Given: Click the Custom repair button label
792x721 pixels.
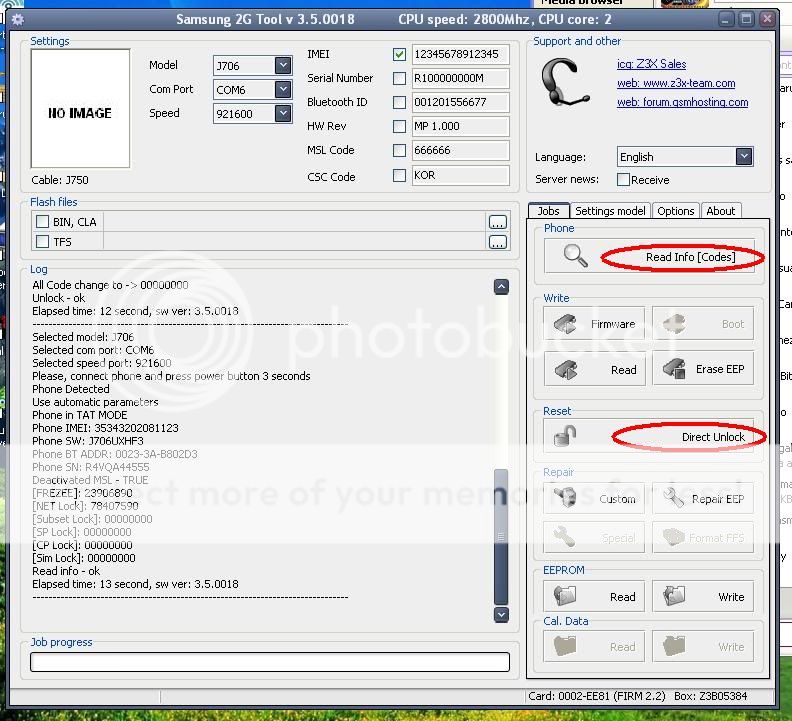Looking at the screenshot, I should coord(617,499).
